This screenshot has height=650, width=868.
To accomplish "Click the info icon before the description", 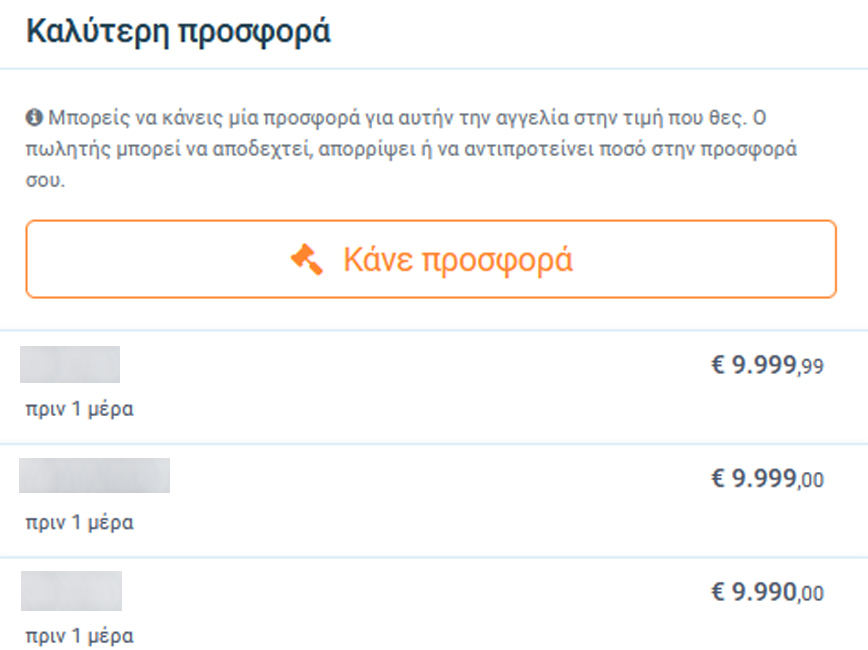I will [x=33, y=118].
